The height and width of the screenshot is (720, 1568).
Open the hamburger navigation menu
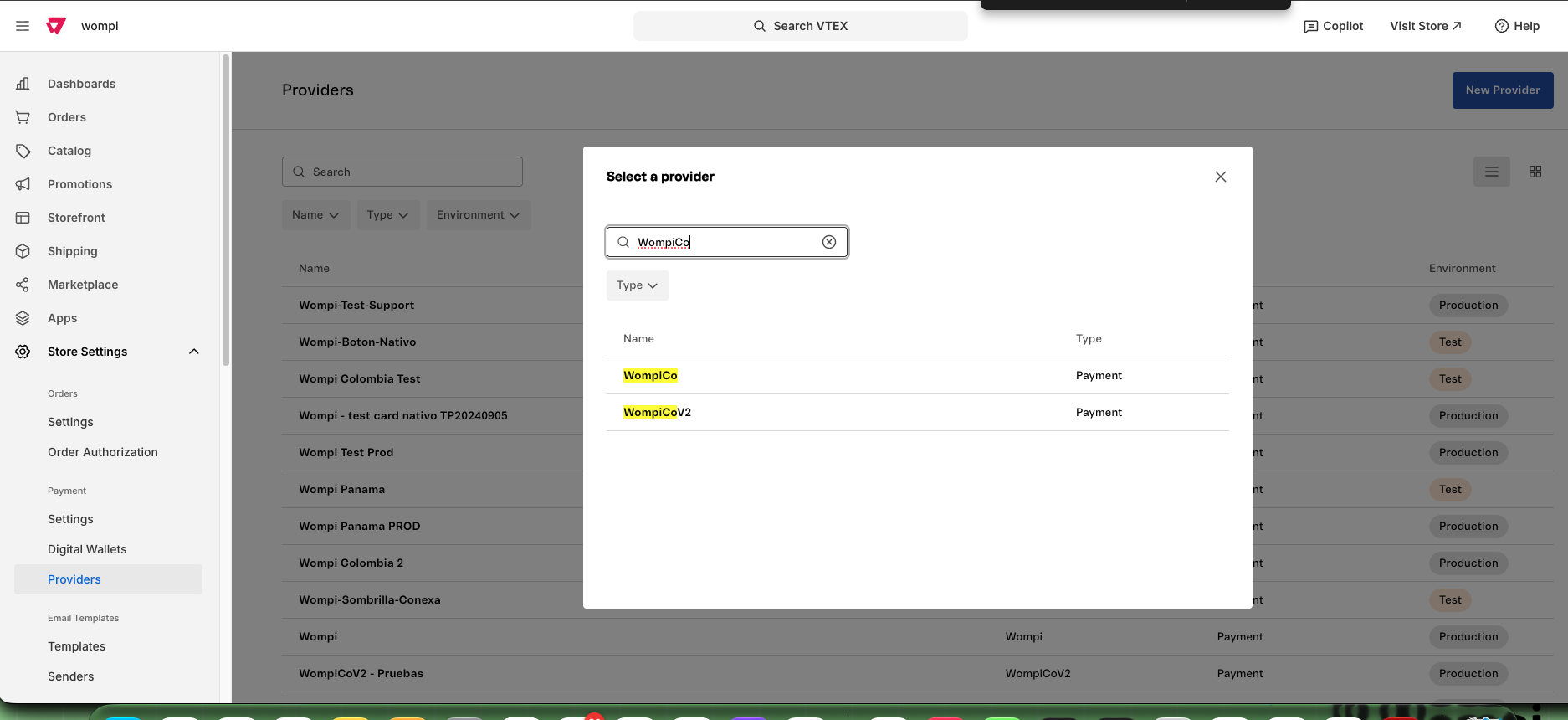[x=23, y=26]
